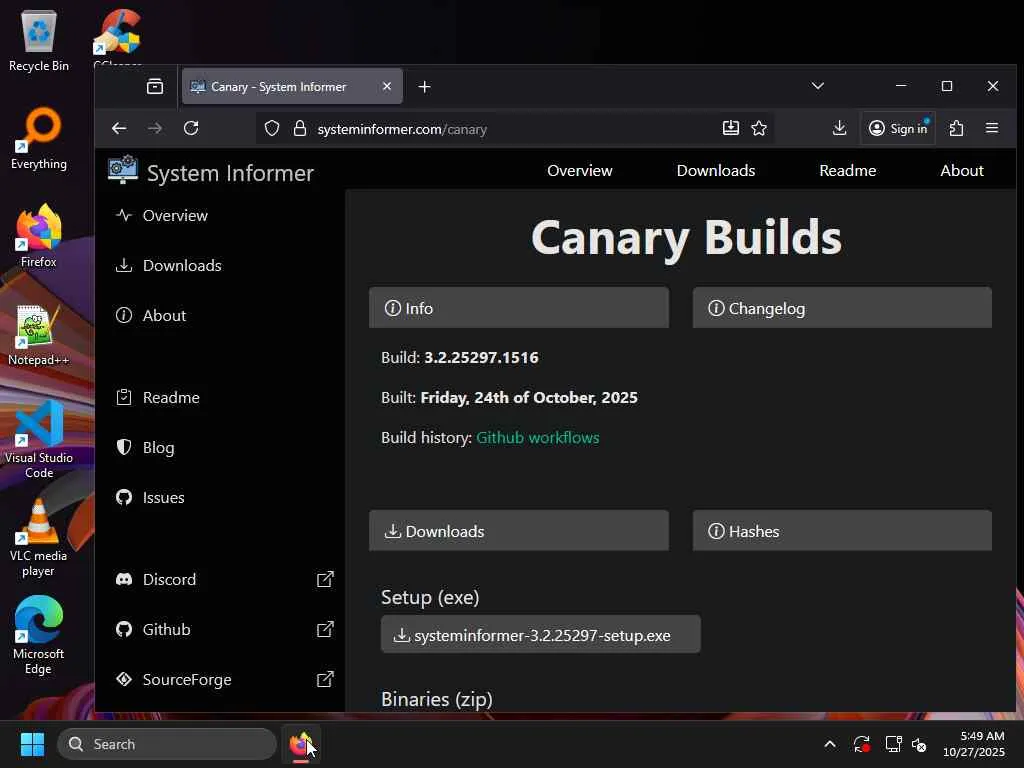Click the Firefox recent browsing view icon
Viewport: 1024px width, 768px height.
[155, 86]
